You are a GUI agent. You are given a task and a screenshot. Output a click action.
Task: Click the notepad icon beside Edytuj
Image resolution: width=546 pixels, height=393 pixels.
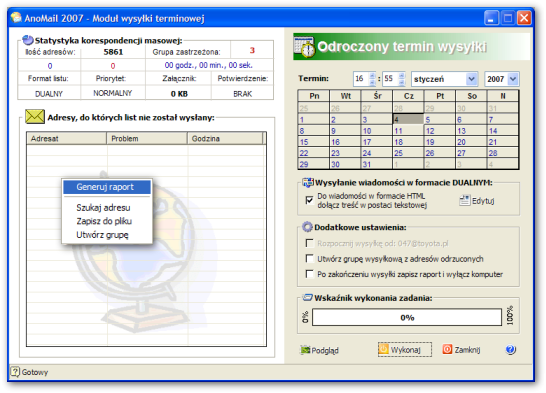coord(465,200)
